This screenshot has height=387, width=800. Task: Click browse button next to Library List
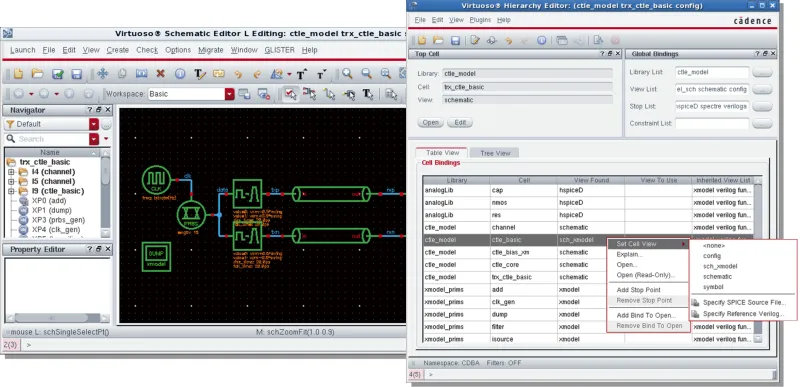[762, 73]
